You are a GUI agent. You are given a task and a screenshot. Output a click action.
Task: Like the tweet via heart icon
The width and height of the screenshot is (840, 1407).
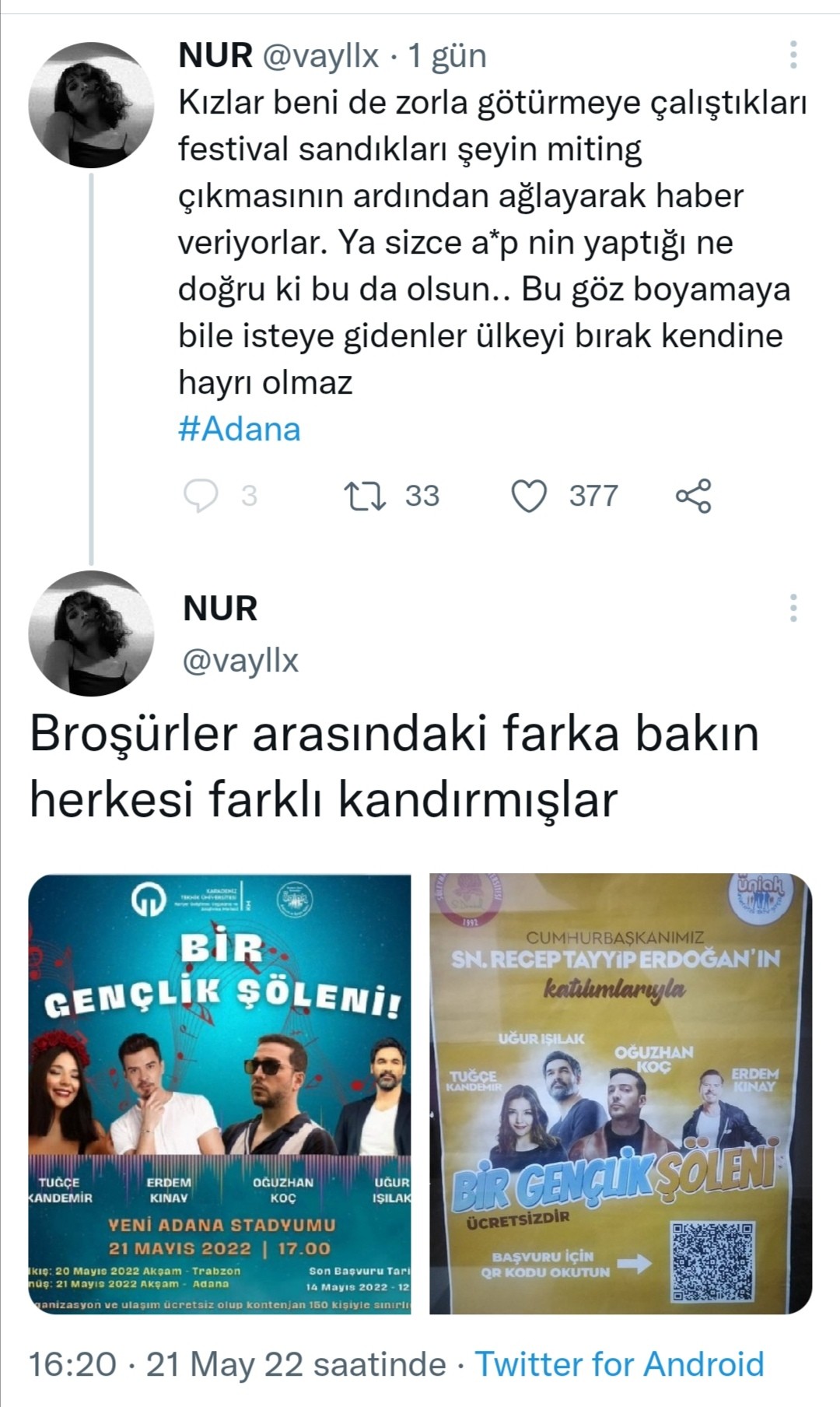[x=530, y=496]
